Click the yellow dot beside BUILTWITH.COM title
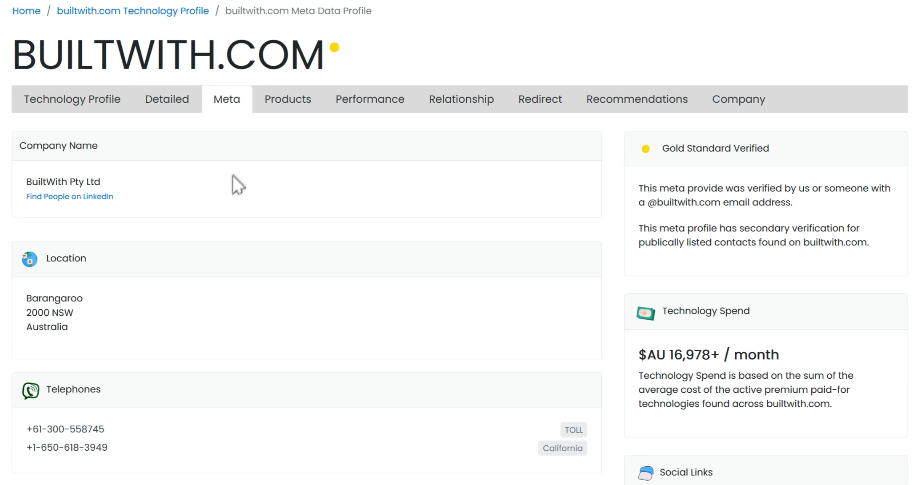This screenshot has width=914, height=485. point(334,47)
